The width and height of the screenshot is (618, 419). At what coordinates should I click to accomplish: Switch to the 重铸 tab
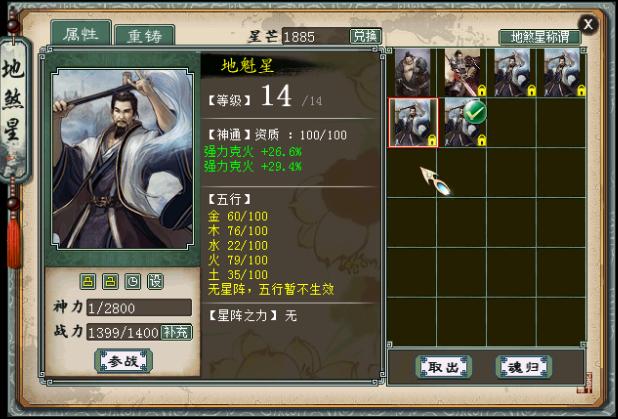pos(144,36)
